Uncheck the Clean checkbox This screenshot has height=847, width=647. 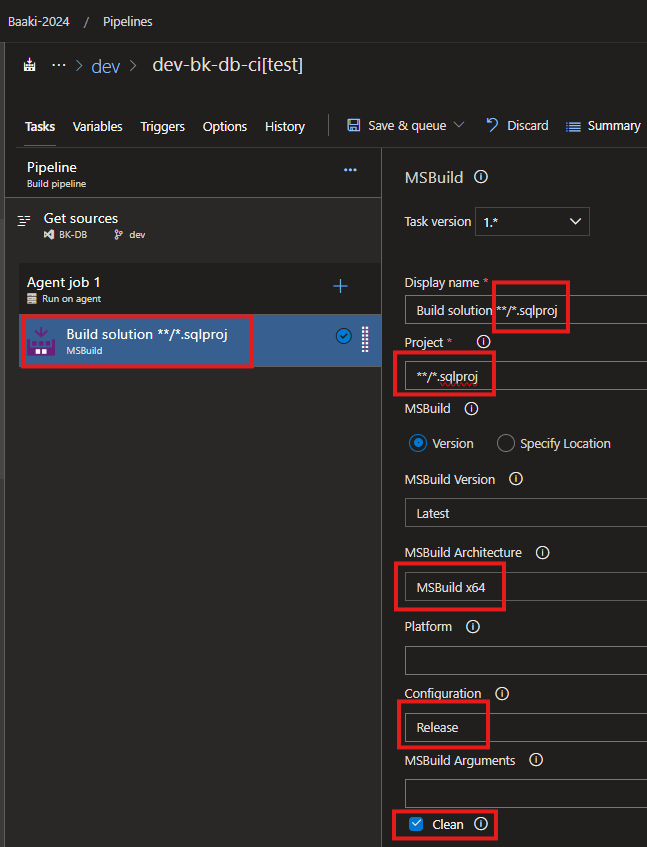point(416,824)
